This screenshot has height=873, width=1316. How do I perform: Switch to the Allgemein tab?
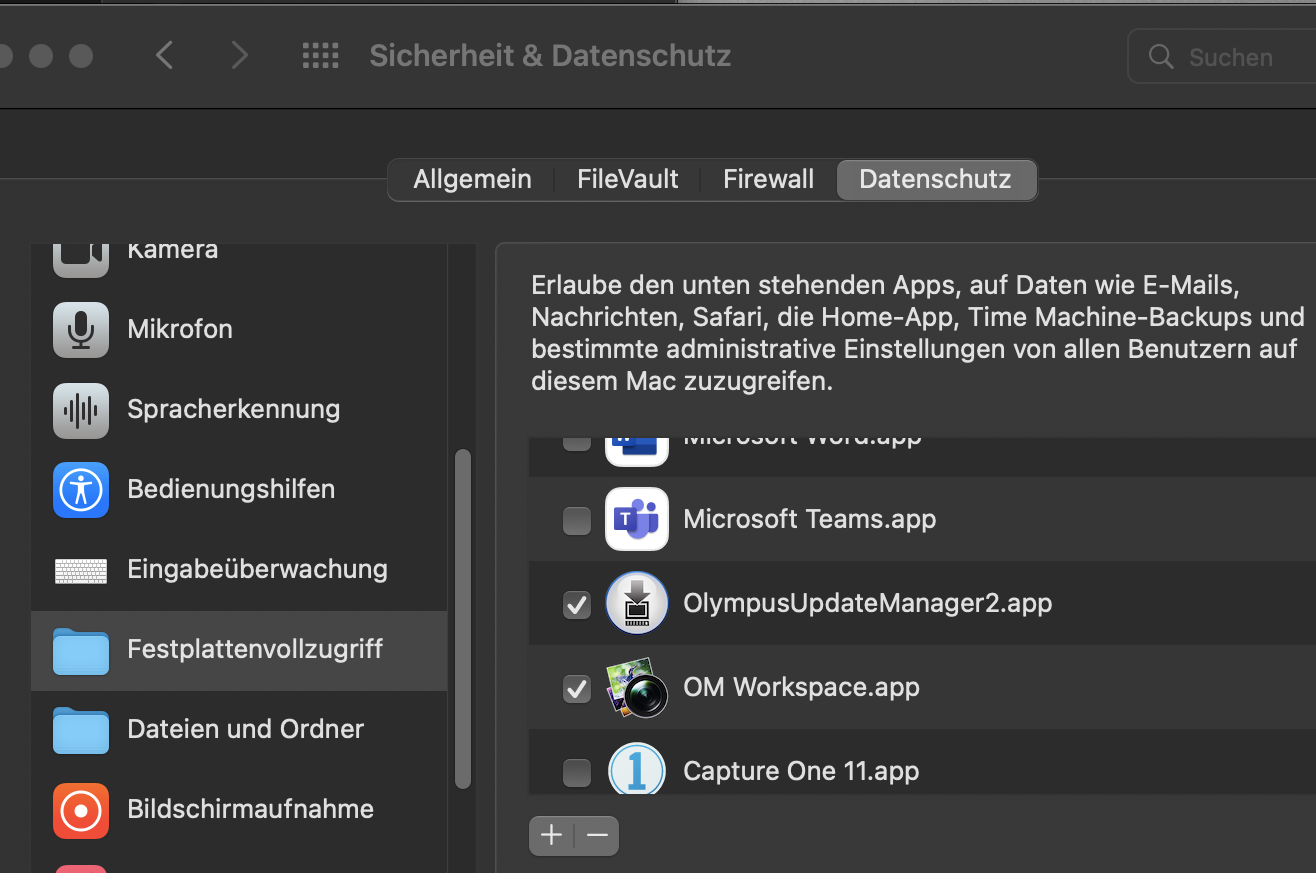pyautogui.click(x=472, y=179)
